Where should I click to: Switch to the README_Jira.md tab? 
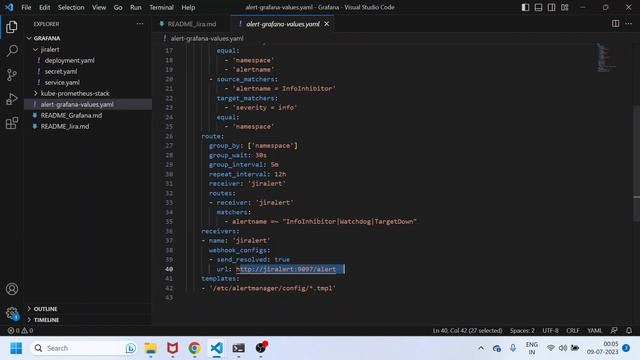pyautogui.click(x=191, y=24)
